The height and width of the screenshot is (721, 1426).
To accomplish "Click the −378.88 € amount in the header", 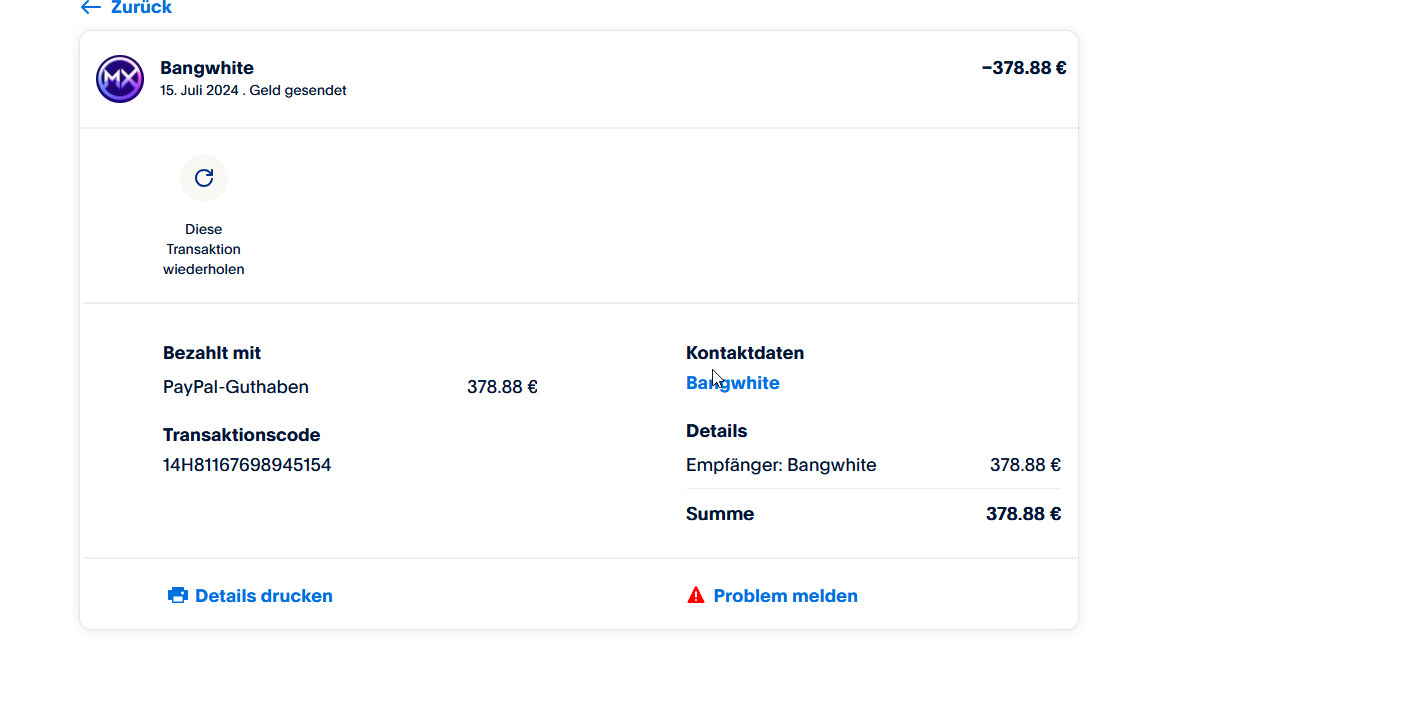I will point(1024,68).
